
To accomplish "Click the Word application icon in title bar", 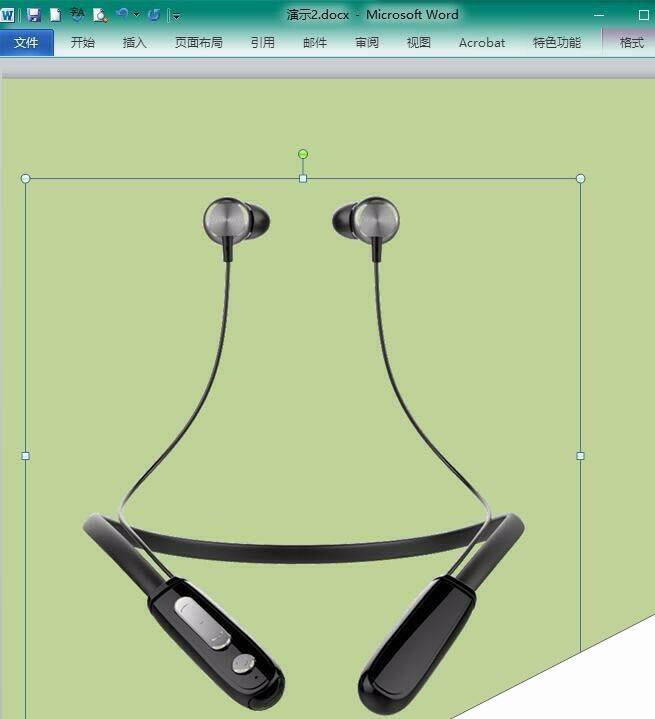I will pyautogui.click(x=7, y=15).
